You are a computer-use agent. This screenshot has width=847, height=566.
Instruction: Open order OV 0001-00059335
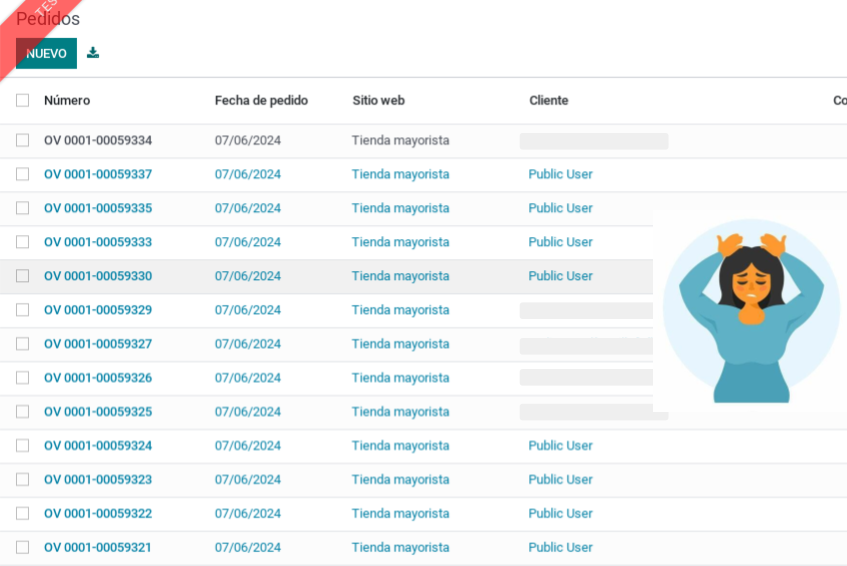[98, 208]
